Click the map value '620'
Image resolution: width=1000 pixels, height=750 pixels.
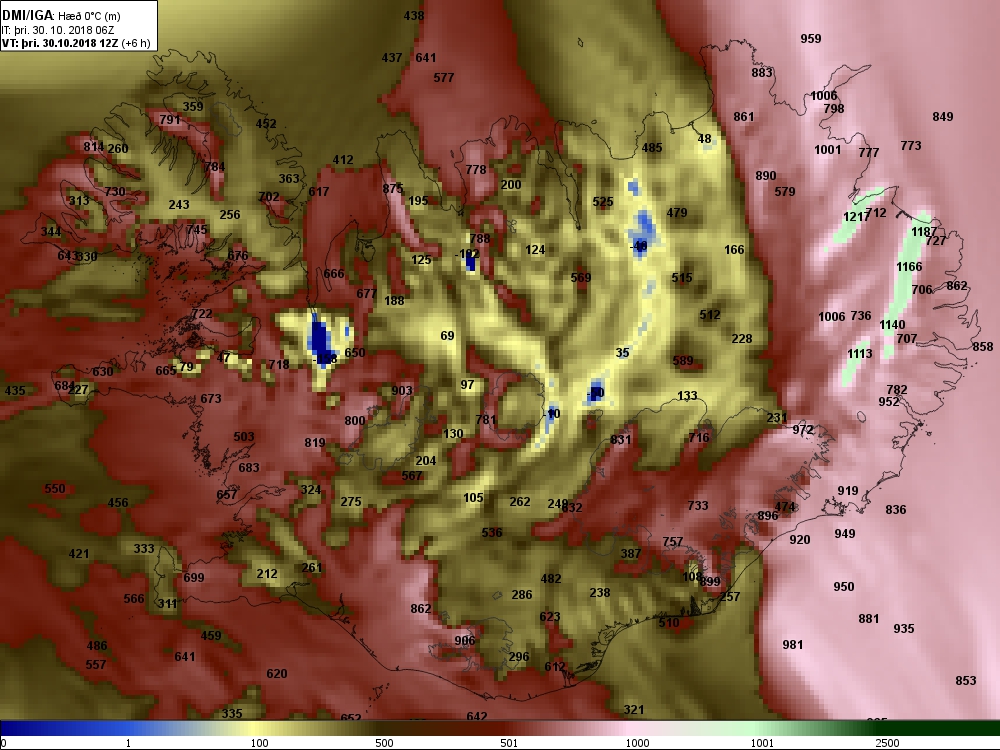click(x=277, y=673)
